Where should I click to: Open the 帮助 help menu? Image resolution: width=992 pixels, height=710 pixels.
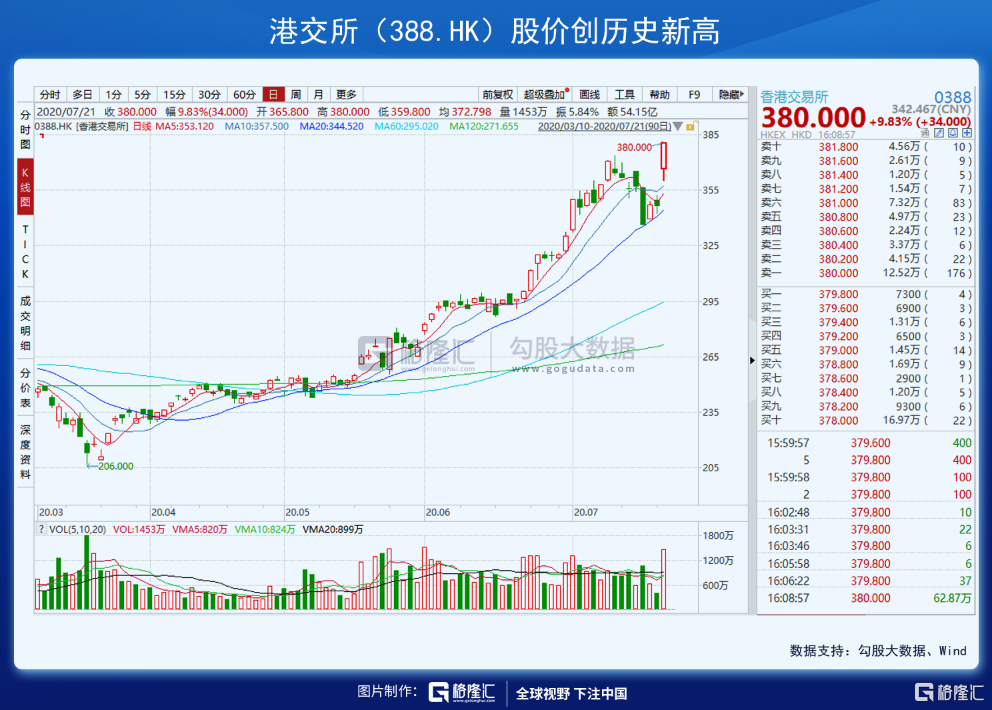(x=659, y=94)
